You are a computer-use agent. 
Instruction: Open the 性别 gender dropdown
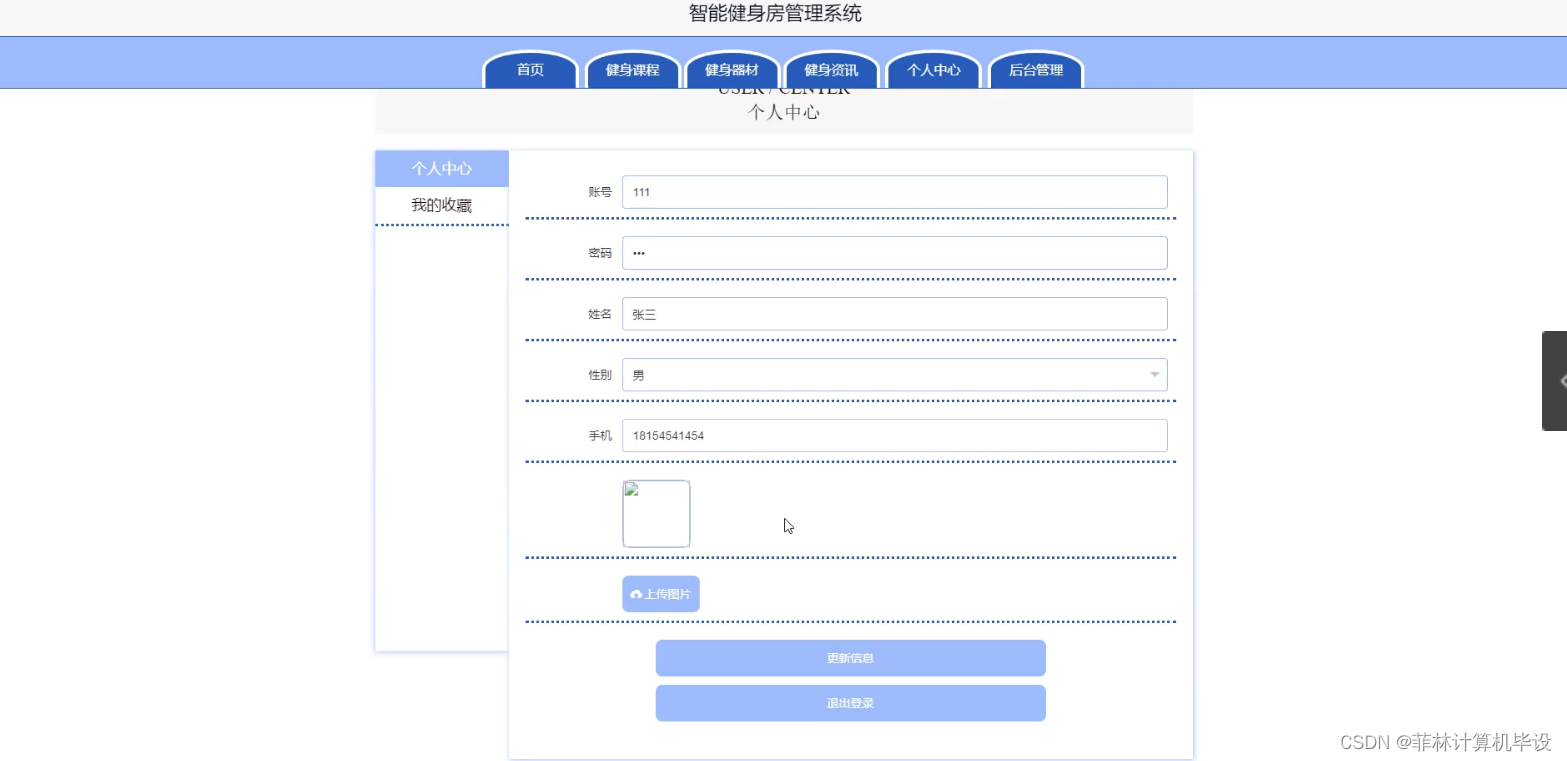894,374
